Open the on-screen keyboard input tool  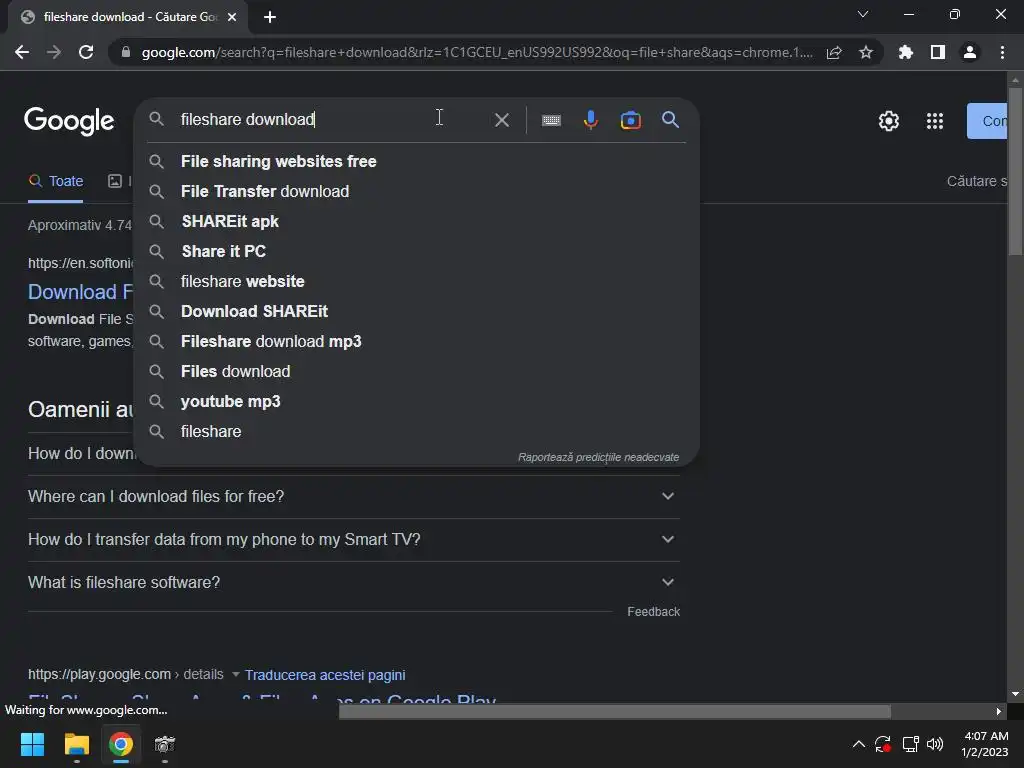tap(551, 120)
